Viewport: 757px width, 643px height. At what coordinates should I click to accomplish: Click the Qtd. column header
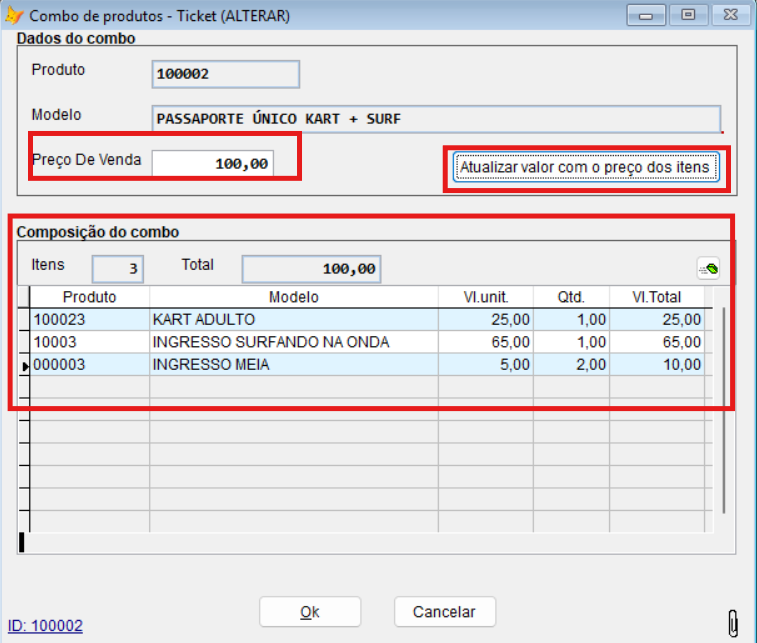pos(570,297)
